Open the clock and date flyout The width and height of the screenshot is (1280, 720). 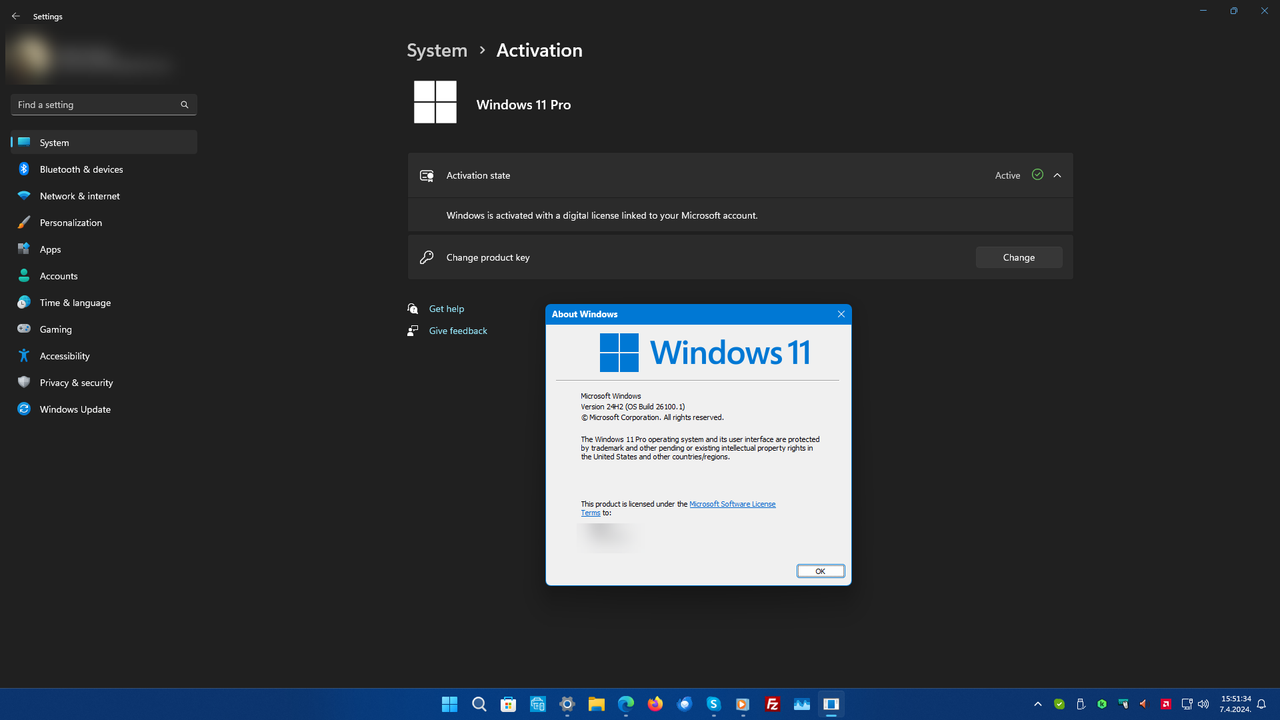(1236, 704)
